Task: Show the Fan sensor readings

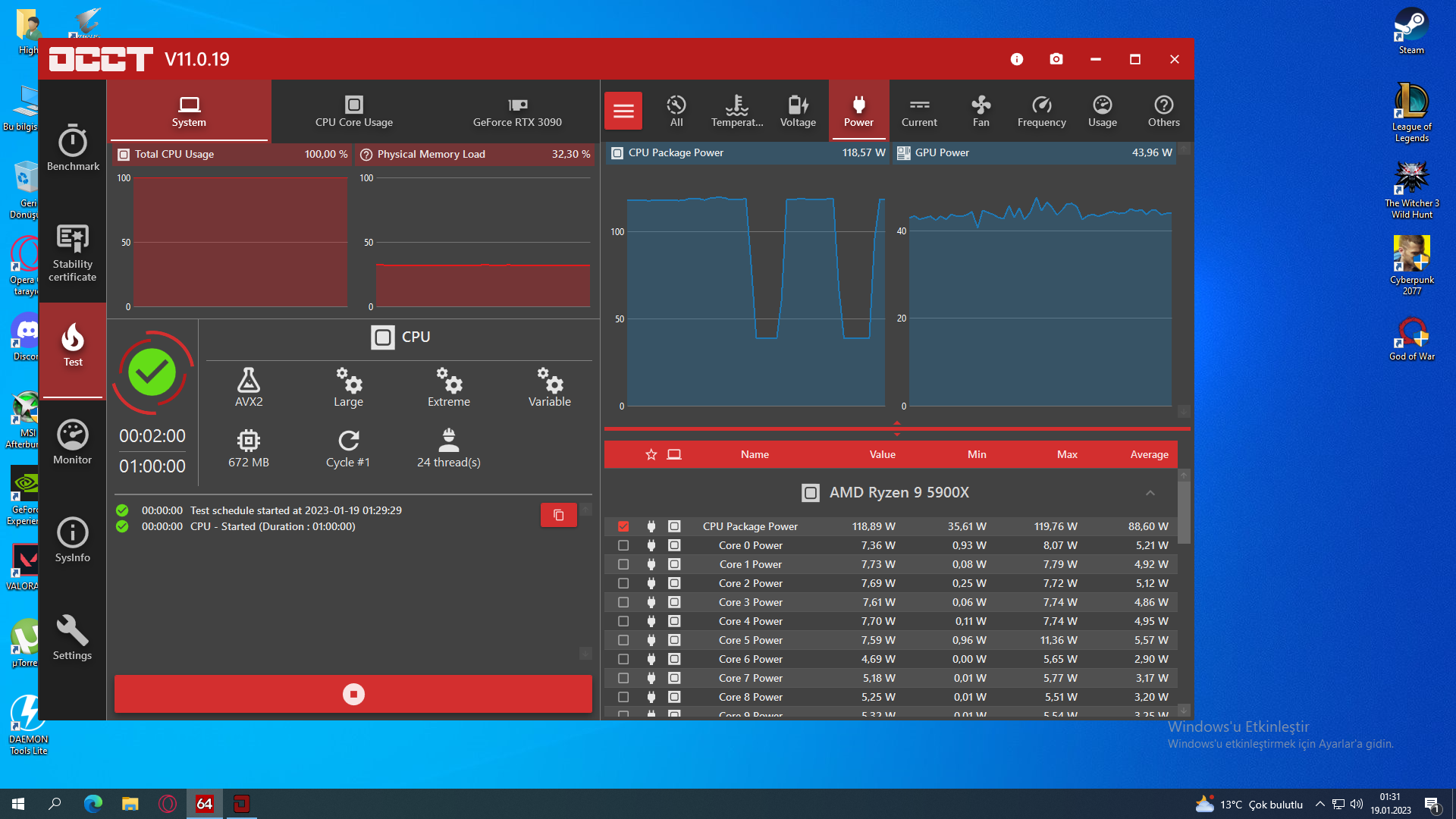Action: click(x=981, y=111)
